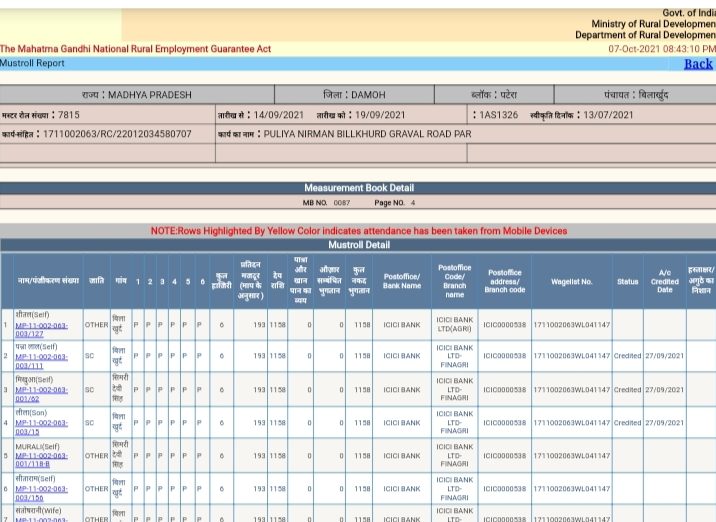Click the Mustroll Detail header bar
Image resolution: width=716 pixels, height=522 pixels.
click(x=359, y=245)
